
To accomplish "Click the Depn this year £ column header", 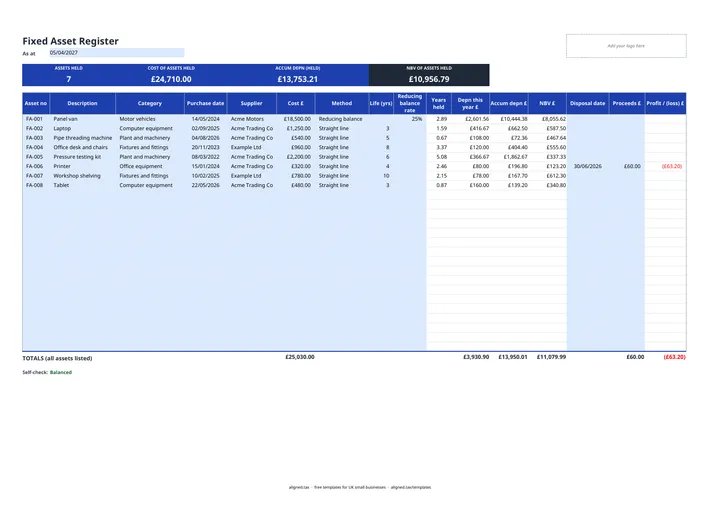I will click(x=470, y=103).
